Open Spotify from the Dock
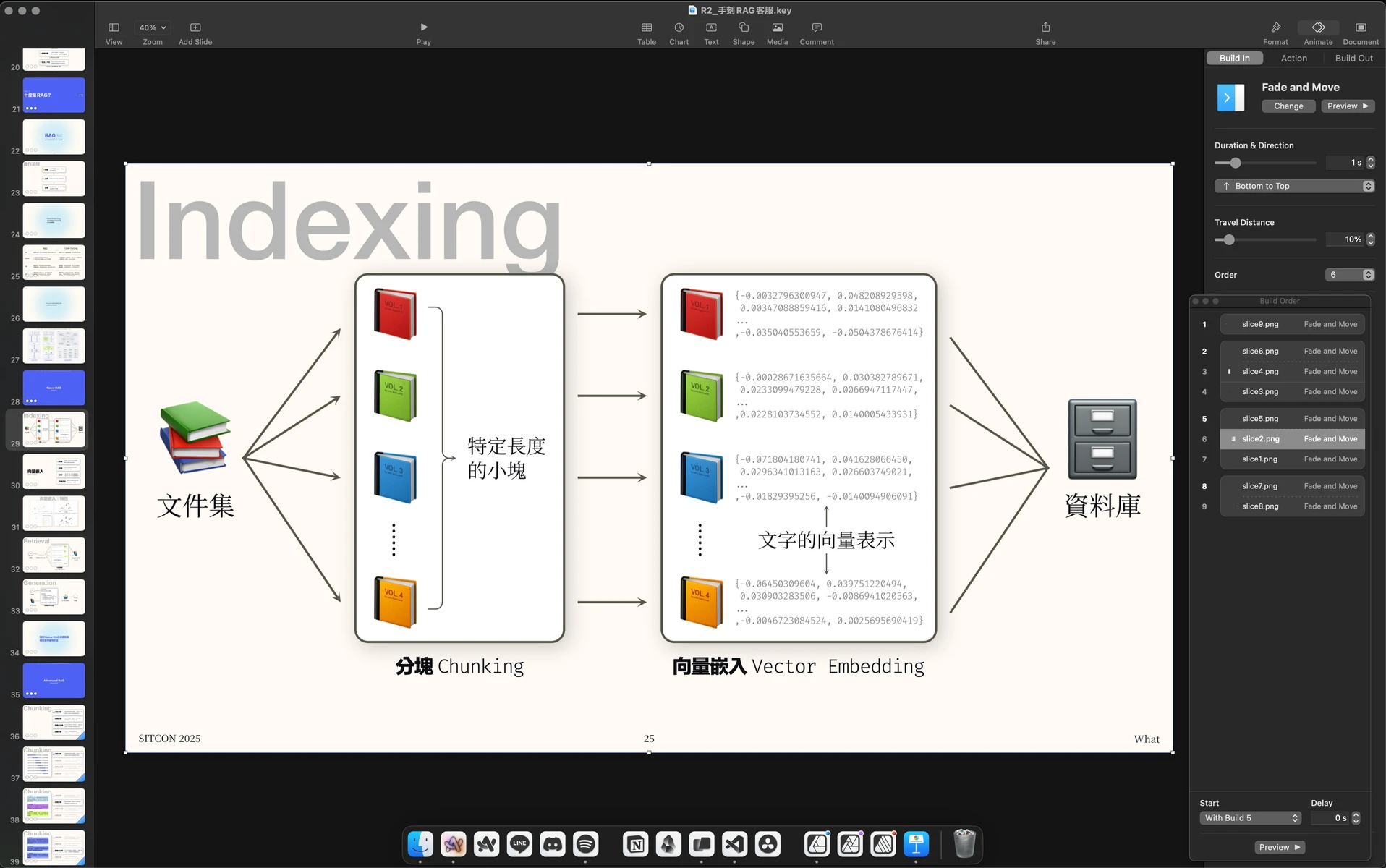 tap(586, 844)
